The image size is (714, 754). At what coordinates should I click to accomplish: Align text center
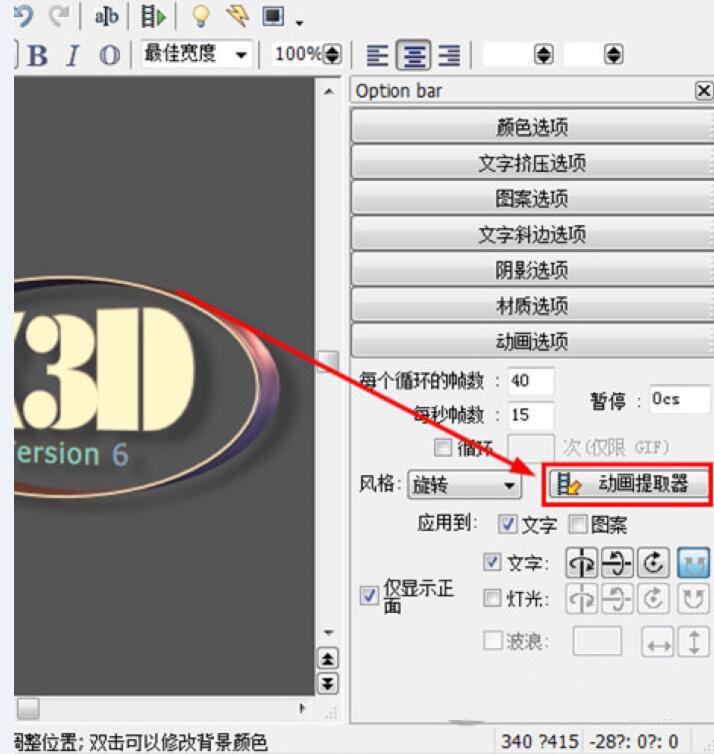pos(413,55)
